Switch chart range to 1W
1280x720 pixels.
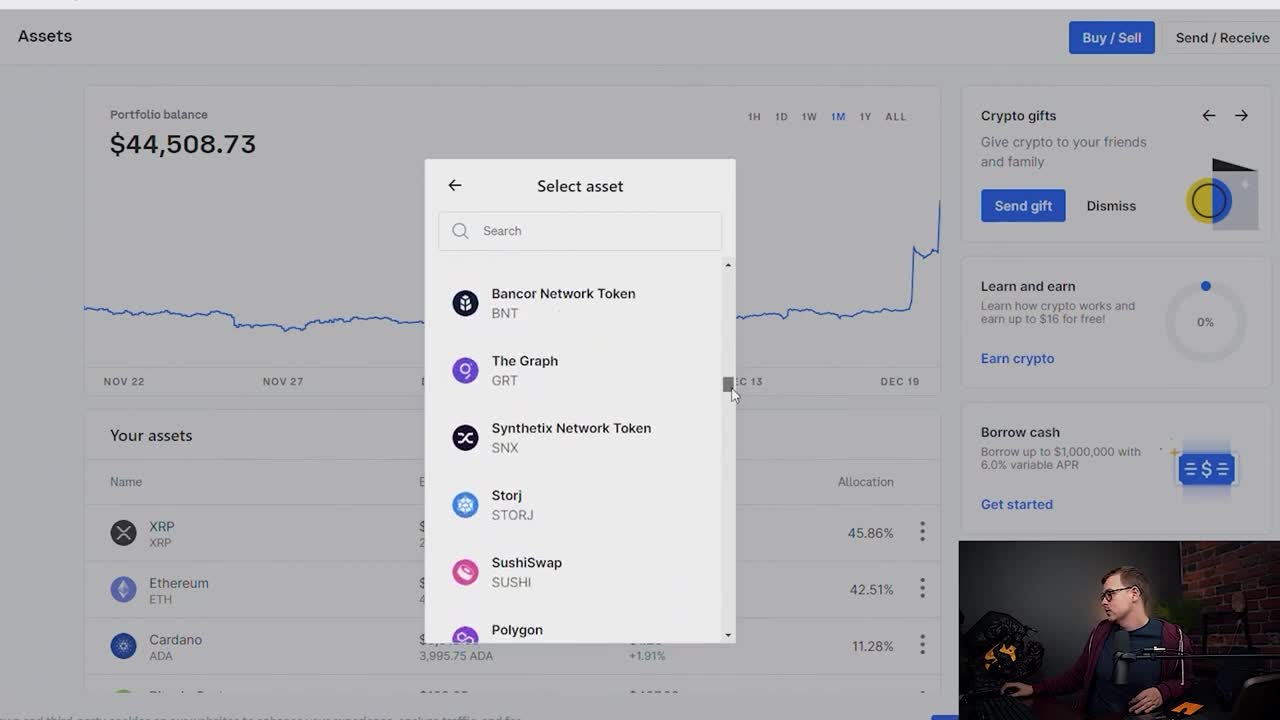tap(809, 117)
